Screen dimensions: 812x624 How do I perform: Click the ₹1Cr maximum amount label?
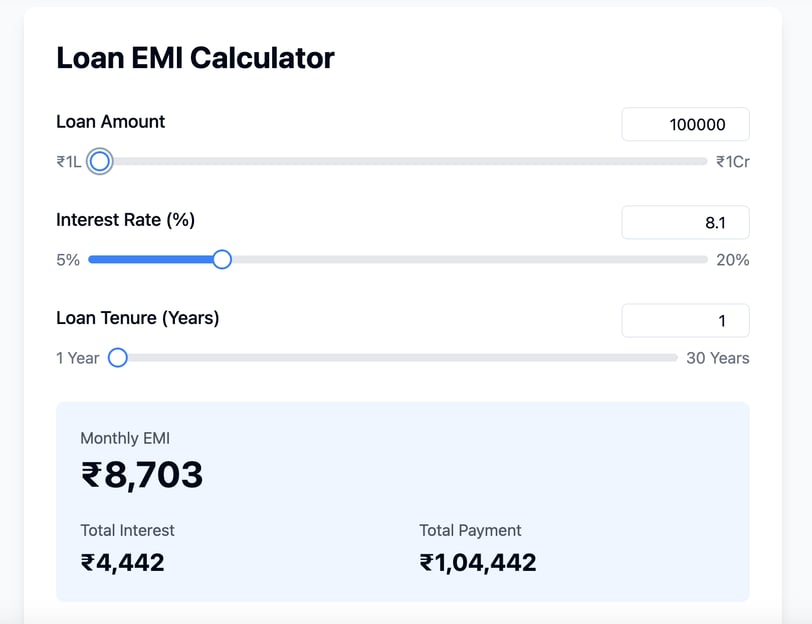pos(732,161)
